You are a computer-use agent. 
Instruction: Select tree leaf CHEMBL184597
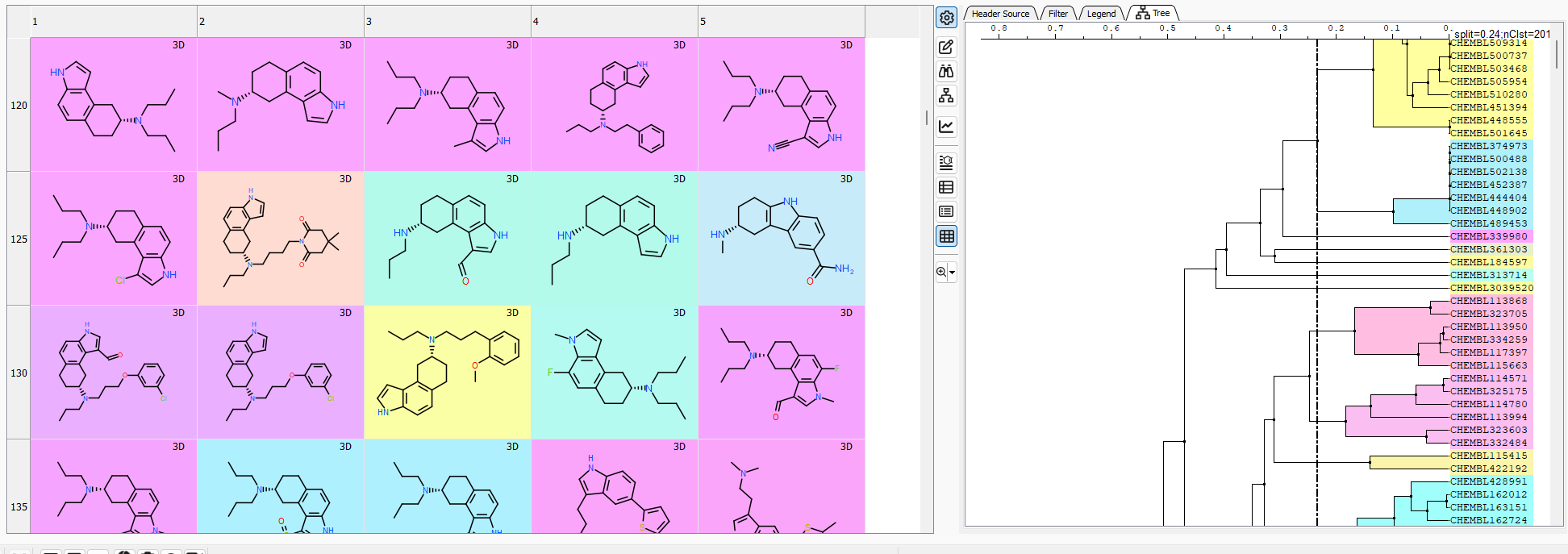1488,262
